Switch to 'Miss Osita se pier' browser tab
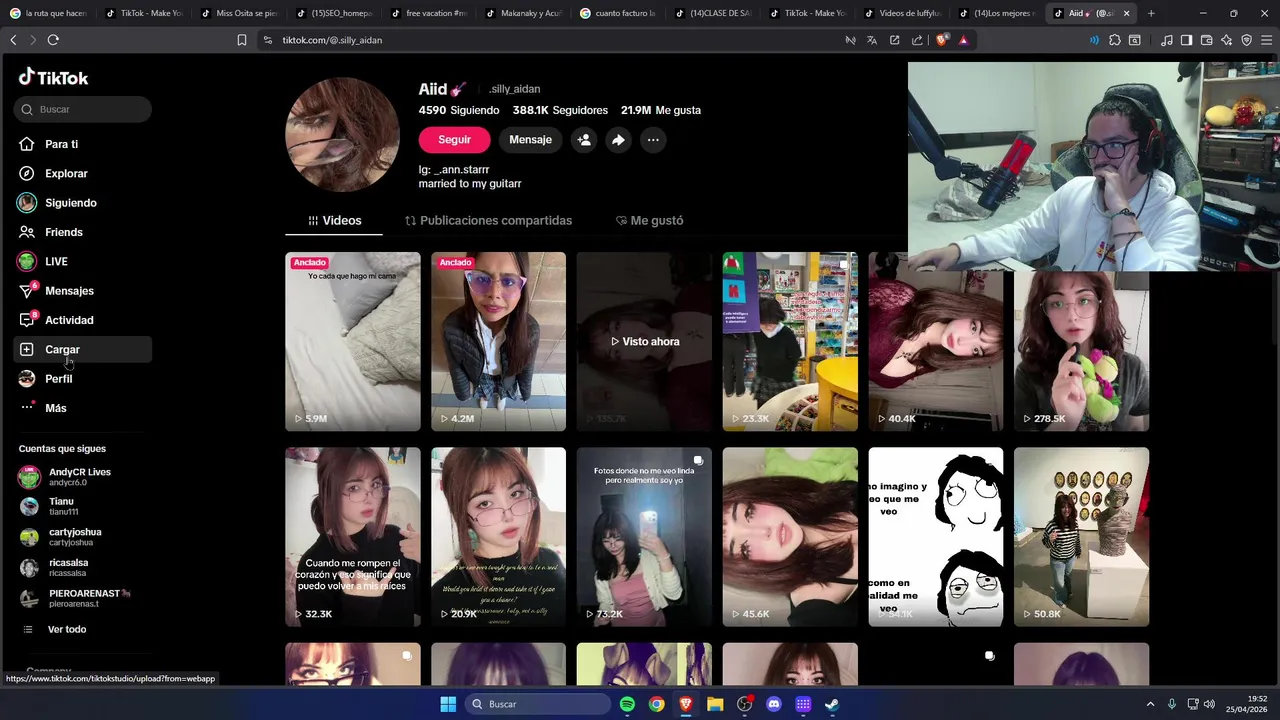This screenshot has height=720, width=1280. [238, 13]
